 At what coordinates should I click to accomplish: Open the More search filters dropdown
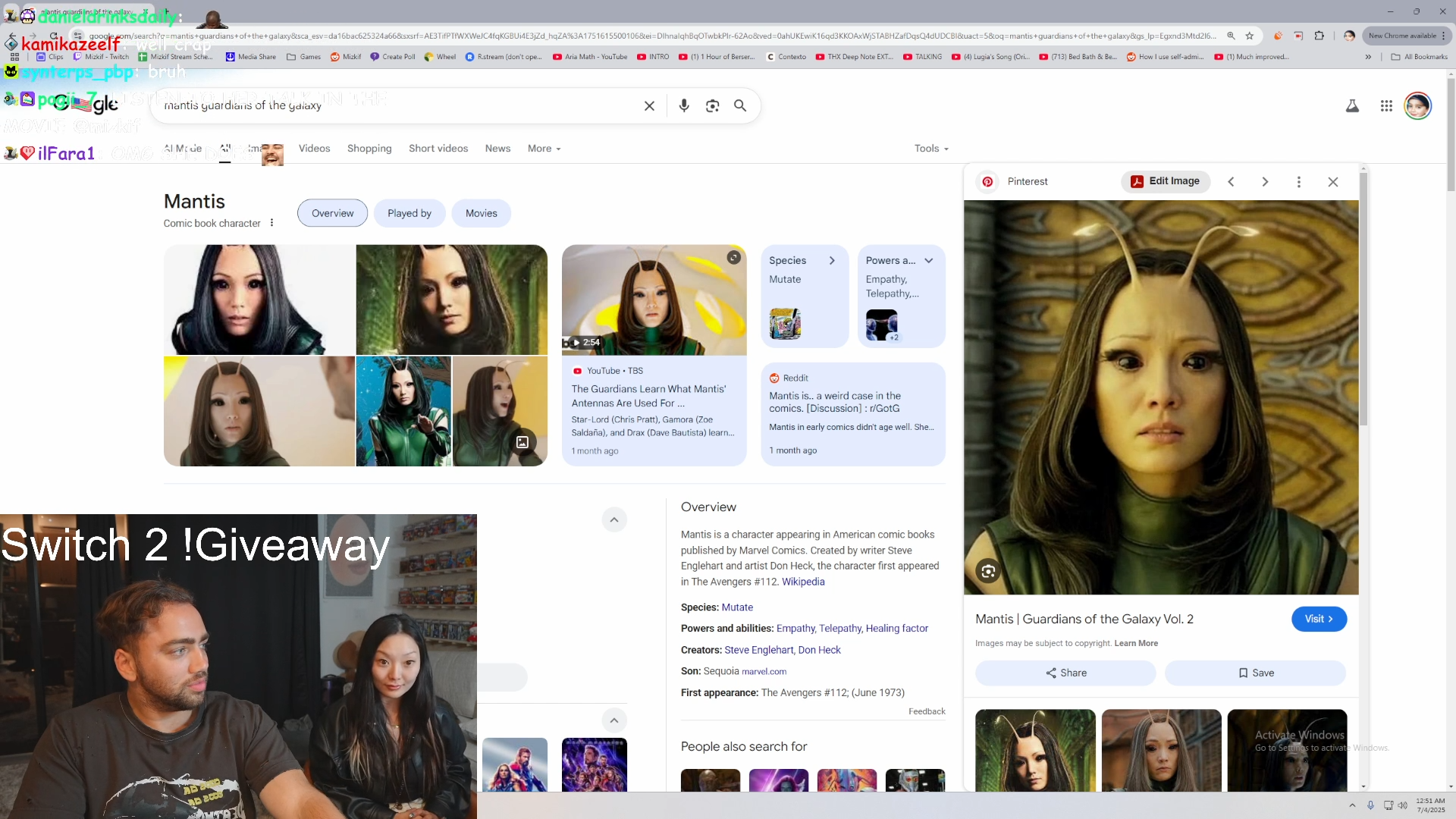(544, 149)
